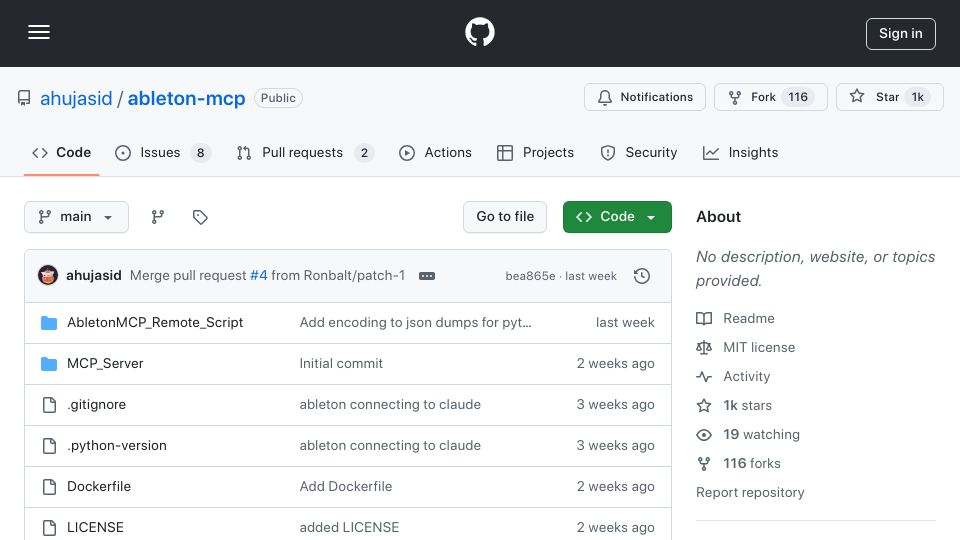Click the eye icon beside 19 watching
The image size is (960, 540).
tap(704, 435)
